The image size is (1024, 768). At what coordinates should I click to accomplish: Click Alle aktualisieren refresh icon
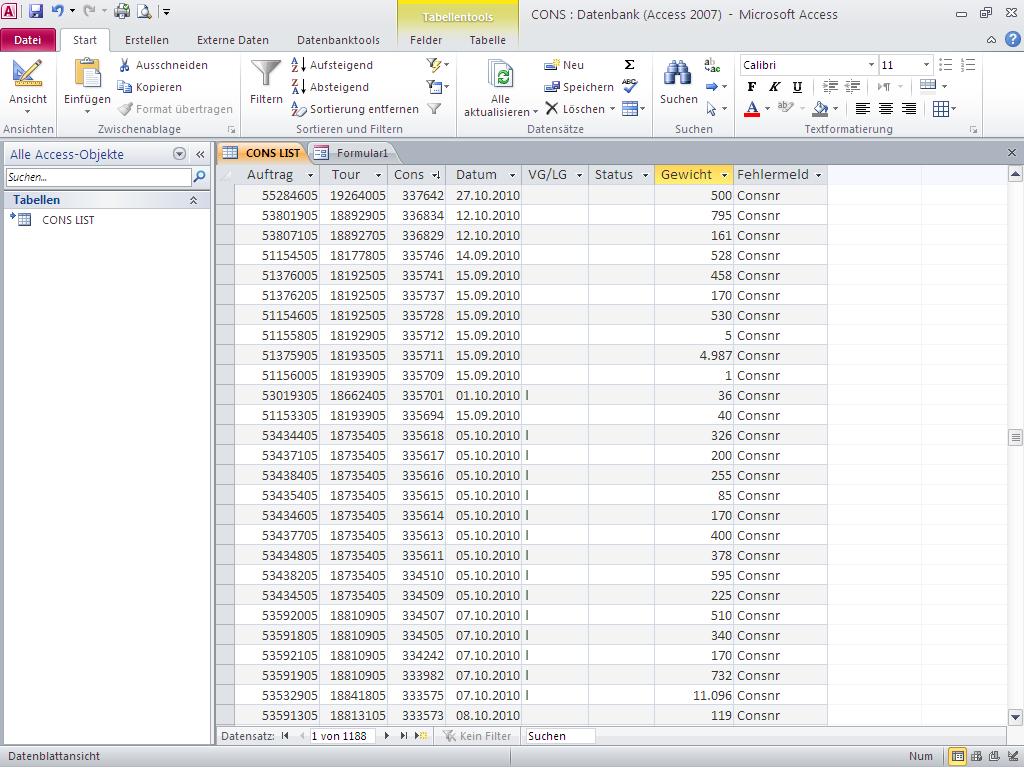click(500, 76)
